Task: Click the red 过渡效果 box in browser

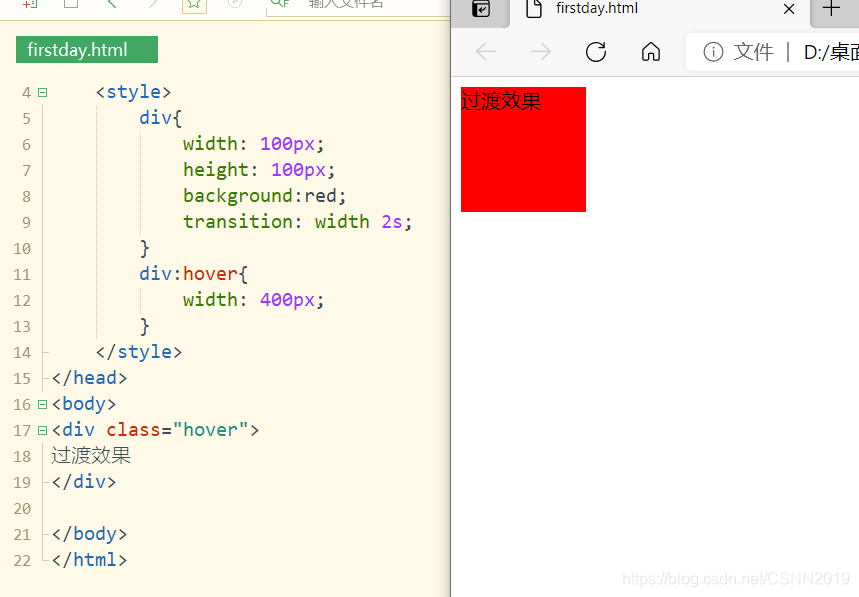Action: pos(523,149)
